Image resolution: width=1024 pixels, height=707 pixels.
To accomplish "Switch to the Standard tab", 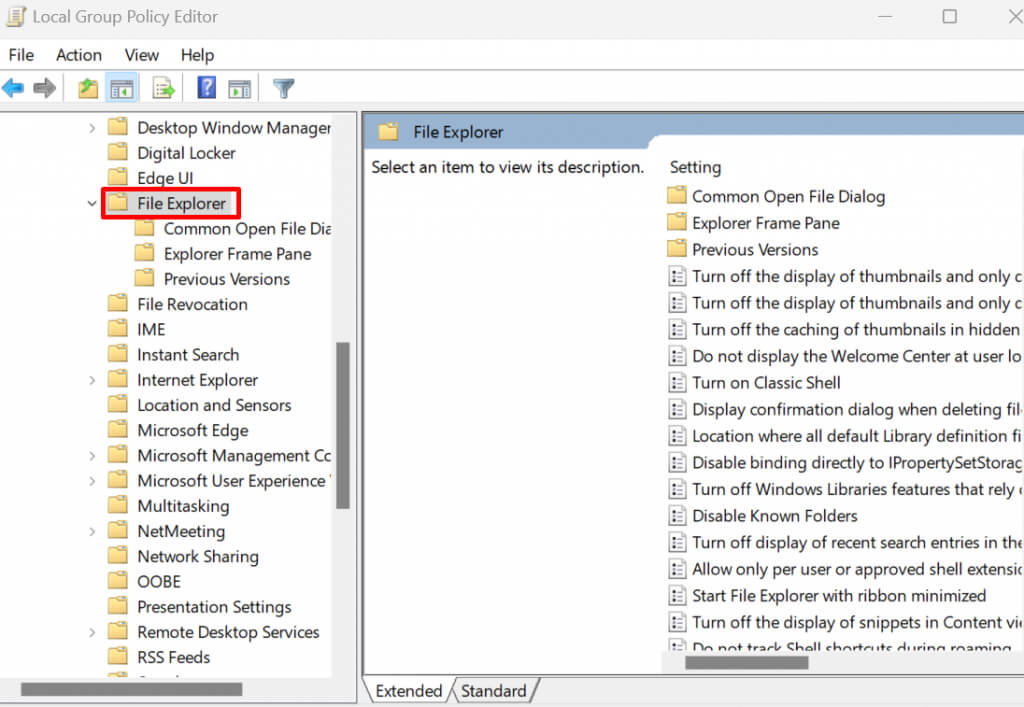I will coord(494,691).
